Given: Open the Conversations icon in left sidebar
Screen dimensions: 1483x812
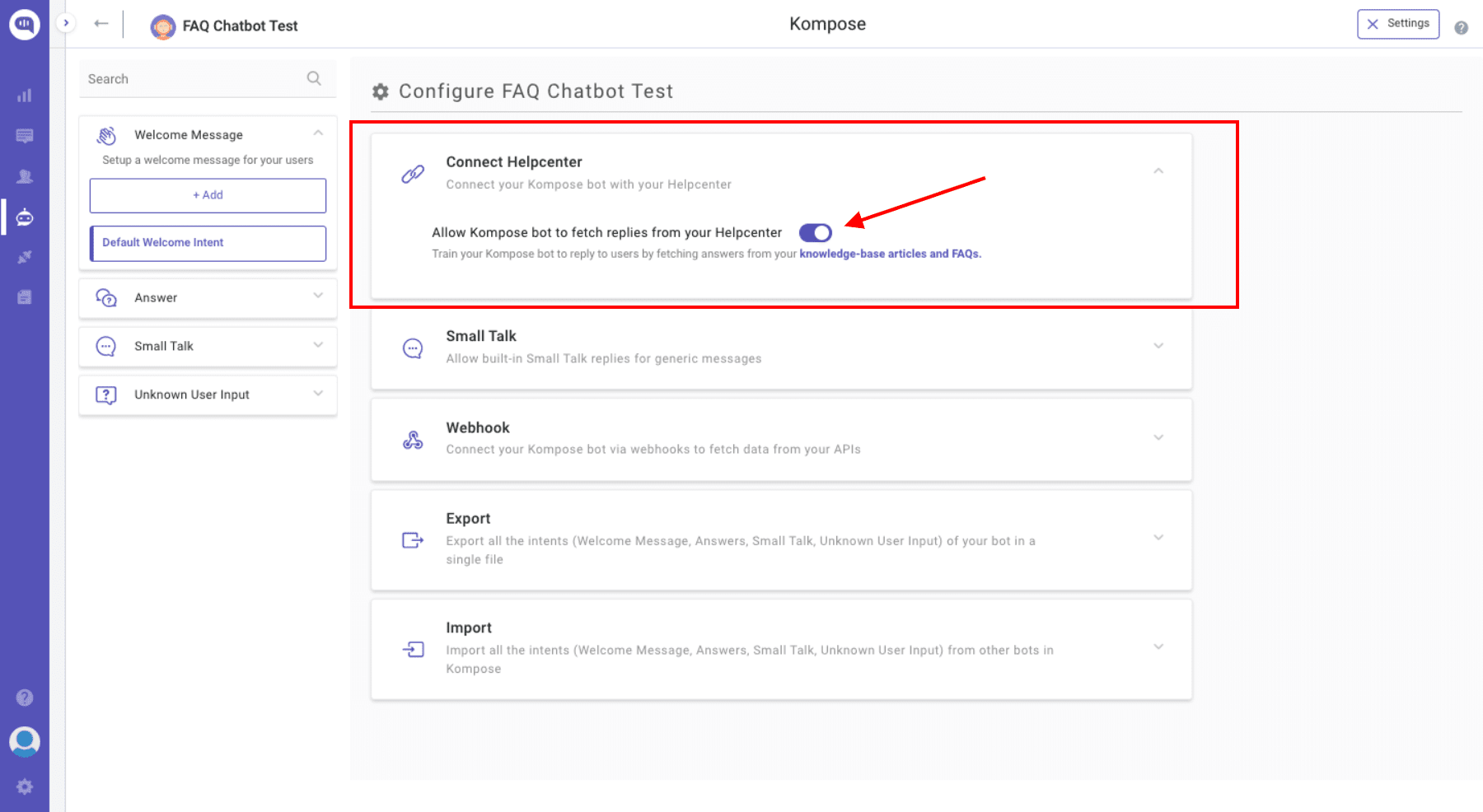Looking at the screenshot, I should coord(25,135).
